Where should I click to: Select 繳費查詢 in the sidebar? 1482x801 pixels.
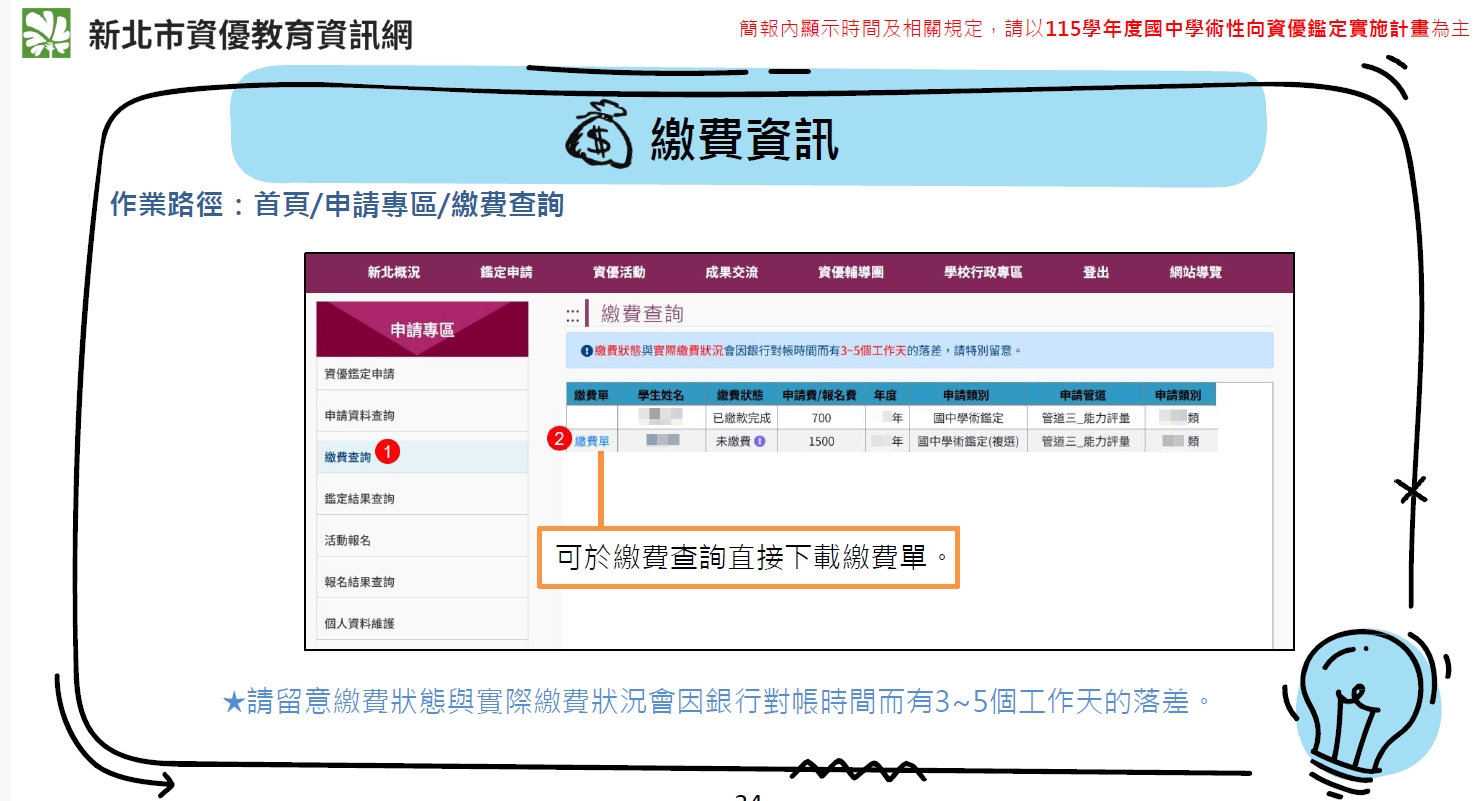point(347,457)
